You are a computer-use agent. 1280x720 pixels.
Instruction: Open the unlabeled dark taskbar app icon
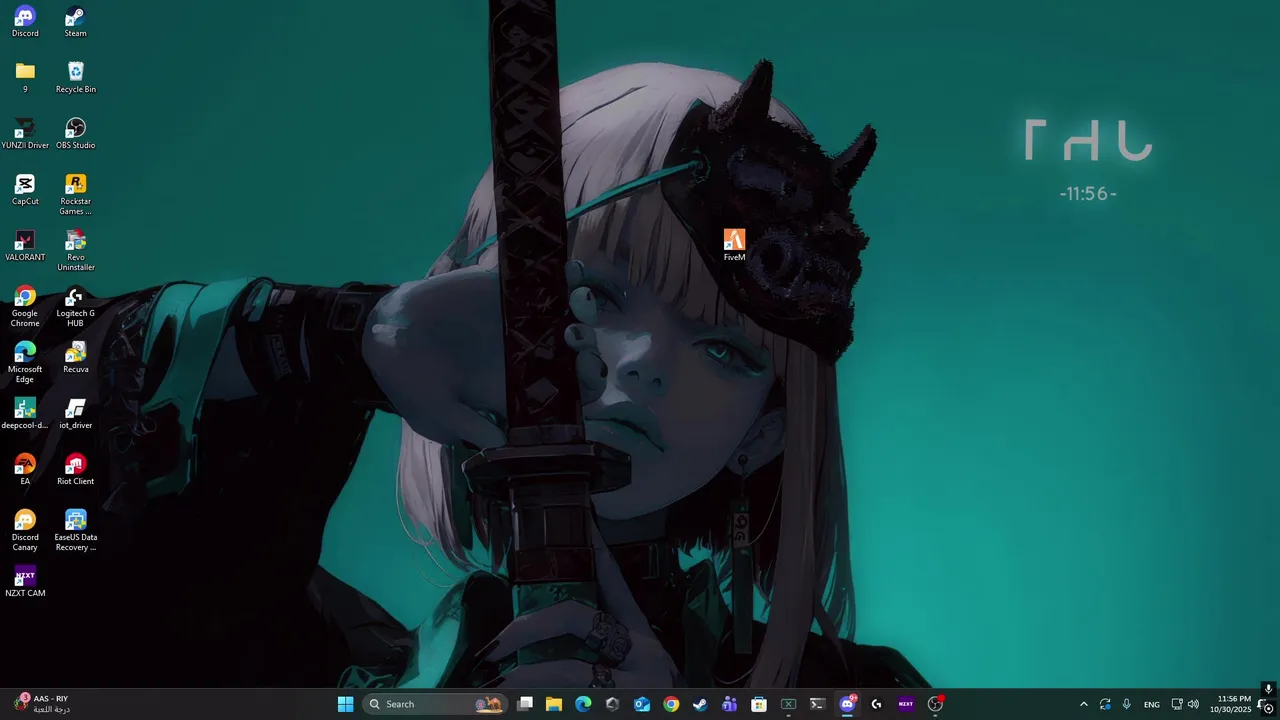(x=612, y=704)
